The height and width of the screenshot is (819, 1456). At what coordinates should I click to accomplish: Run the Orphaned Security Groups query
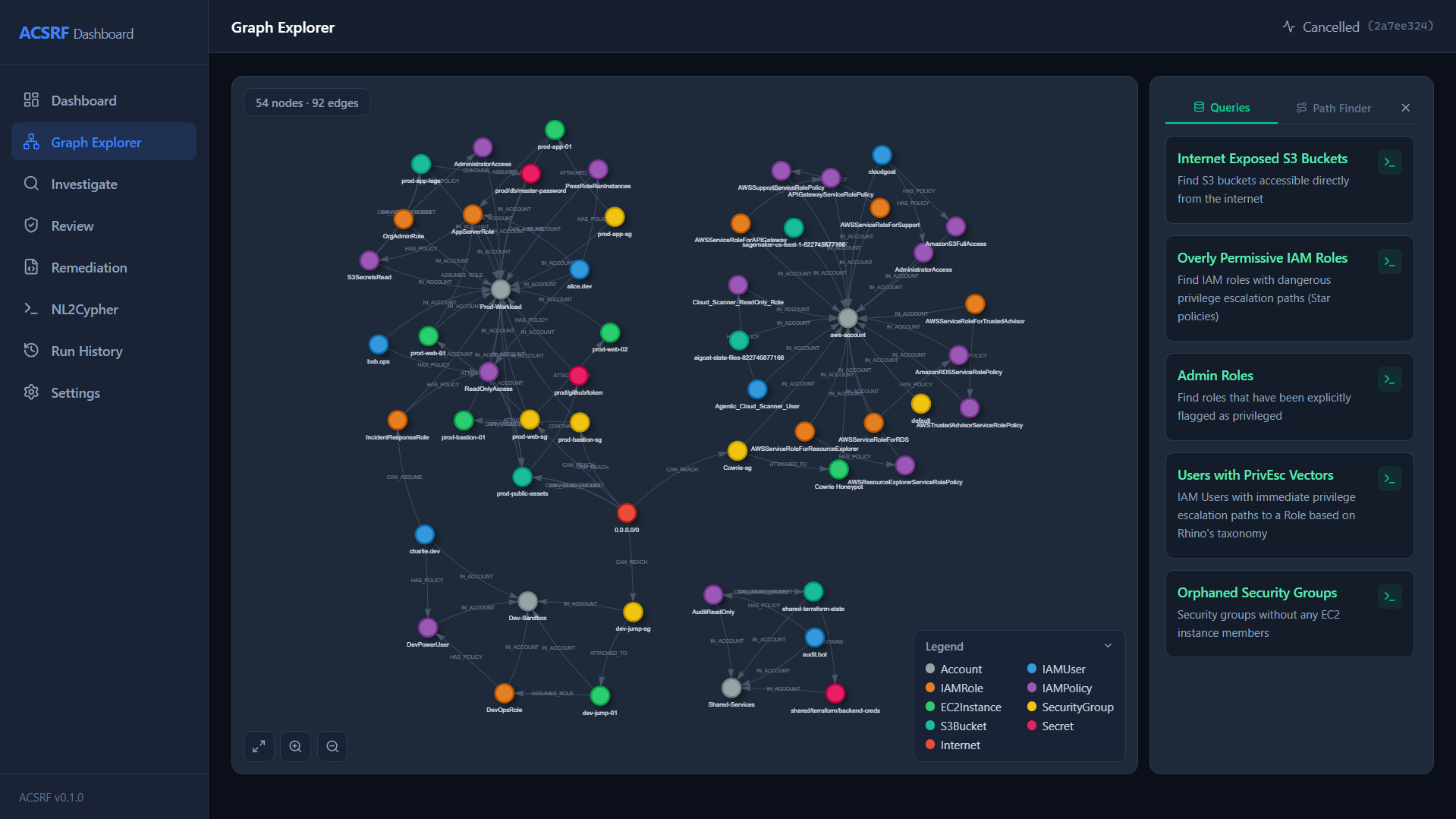1390,596
